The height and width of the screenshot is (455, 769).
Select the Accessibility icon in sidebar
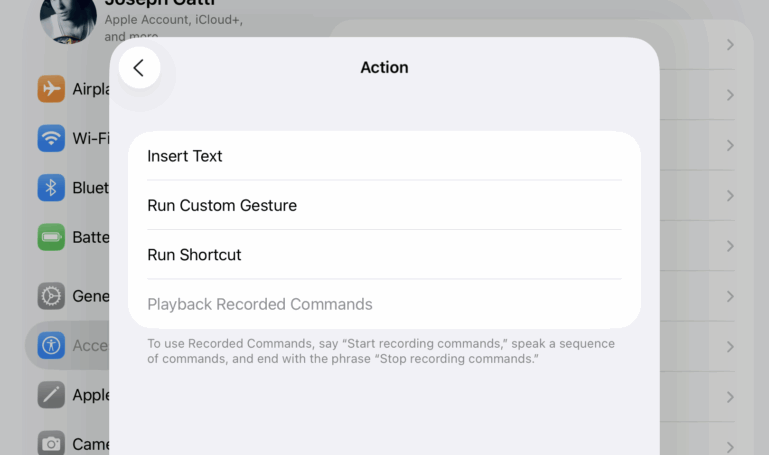pos(51,346)
